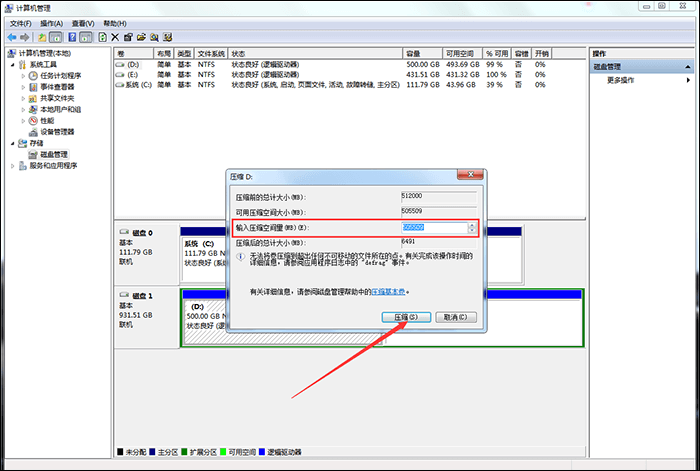
Task: Sort by the 容量 column header
Action: (422, 54)
